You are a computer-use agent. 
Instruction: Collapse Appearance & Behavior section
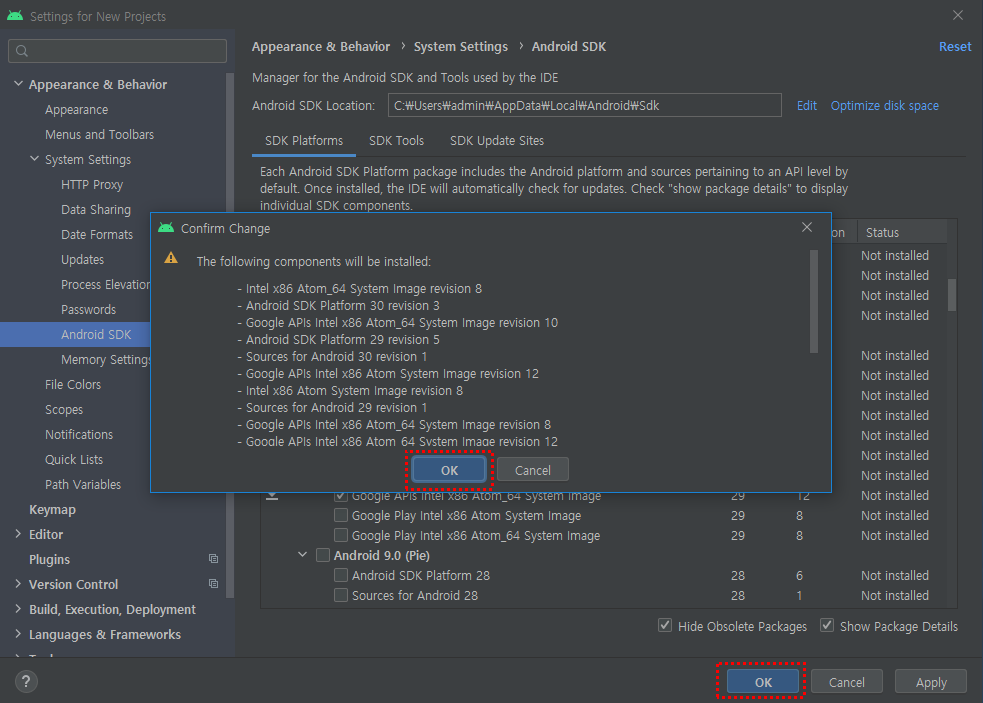click(x=18, y=83)
